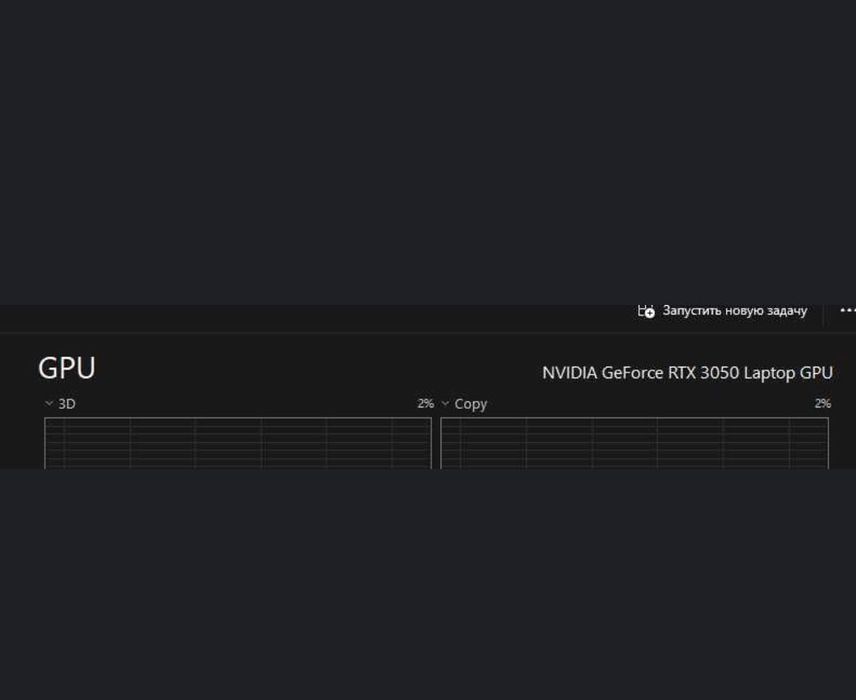Click the GPU heading
This screenshot has height=700, width=856.
click(x=67, y=368)
